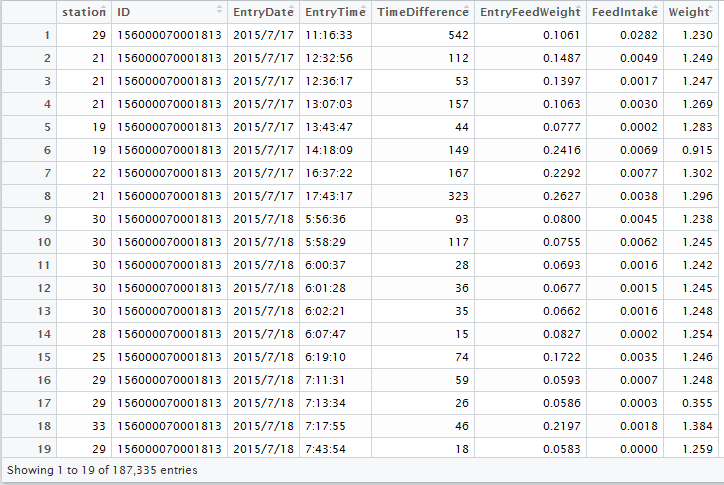Sort by the EntryDate column header
Image resolution: width=724 pixels, height=485 pixels.
(x=263, y=12)
